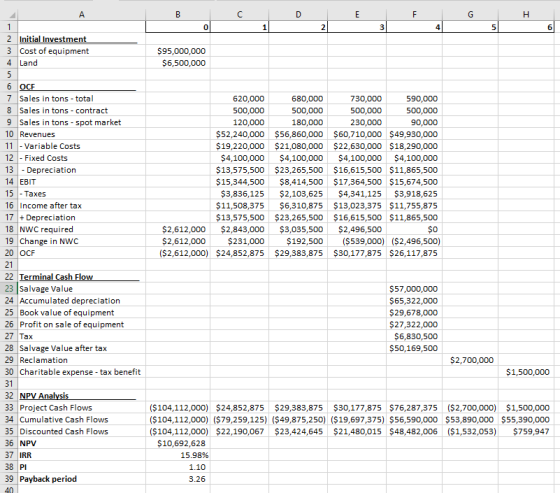Select the $57,000,000 salvage value cell
The height and width of the screenshot is (493, 560).
point(414,289)
